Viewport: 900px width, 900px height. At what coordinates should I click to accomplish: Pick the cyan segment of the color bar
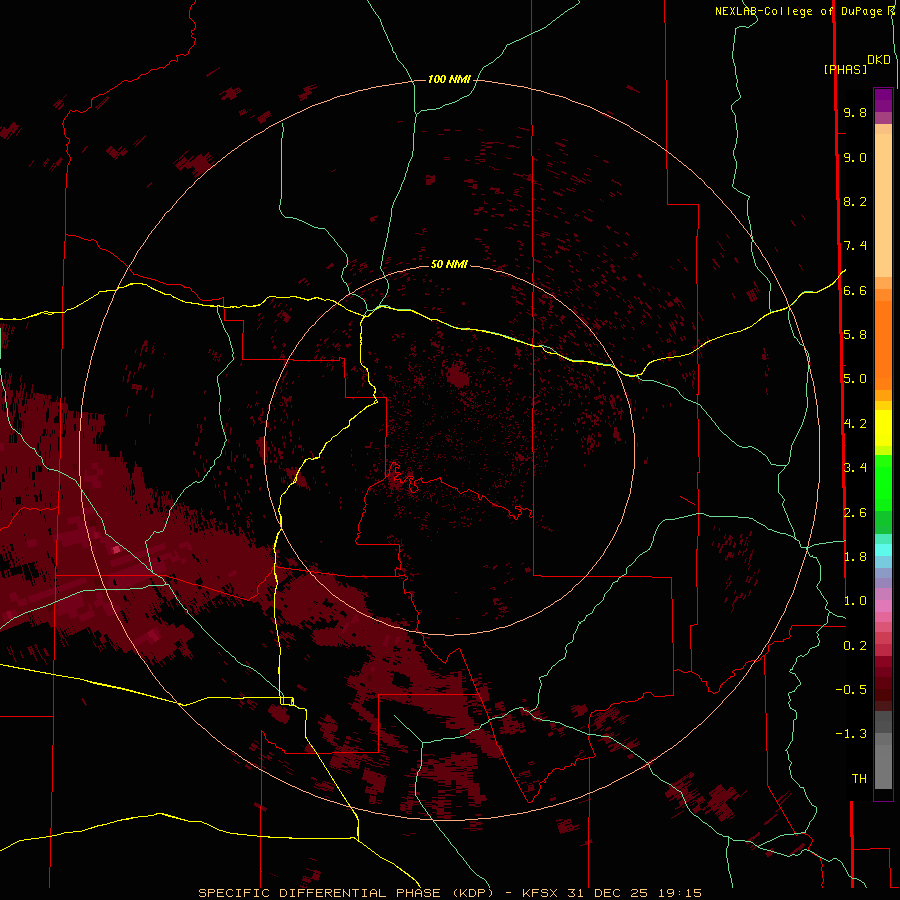click(x=883, y=550)
